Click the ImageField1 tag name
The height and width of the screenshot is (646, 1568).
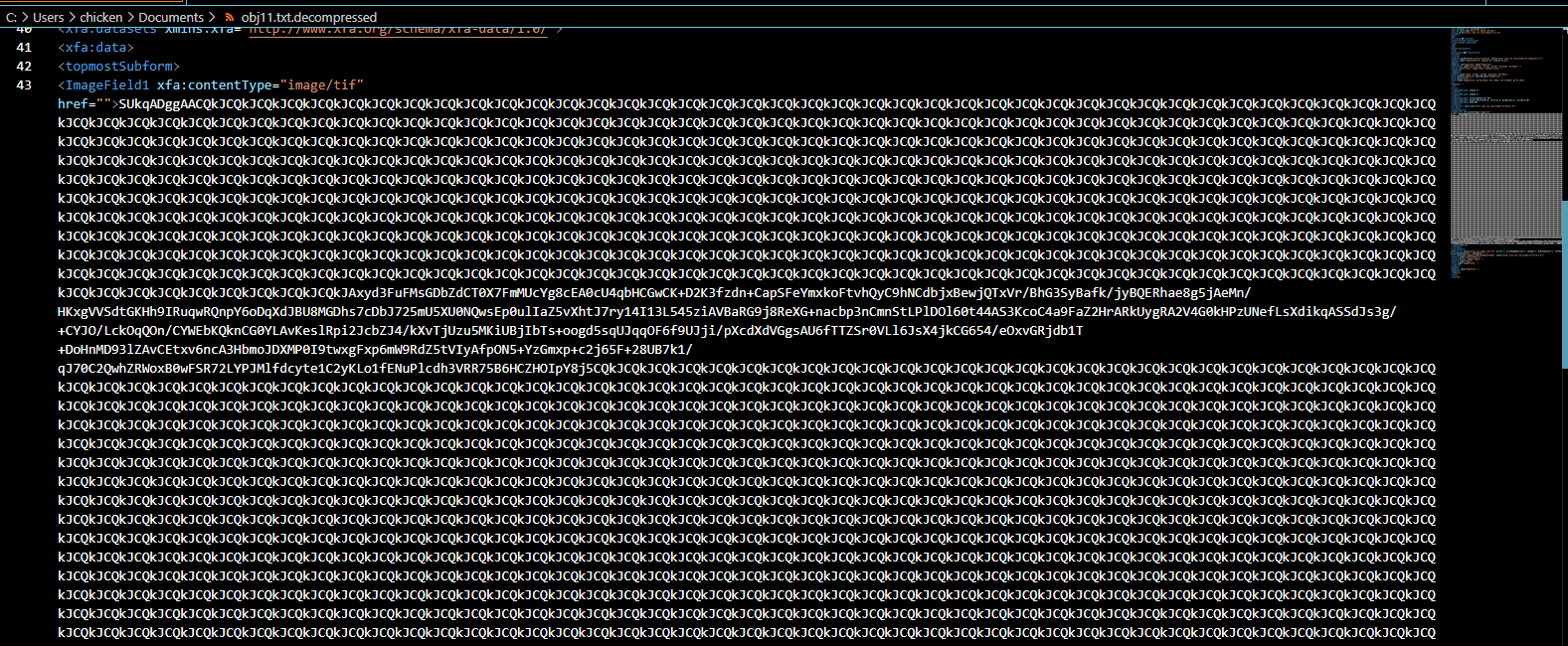(107, 84)
